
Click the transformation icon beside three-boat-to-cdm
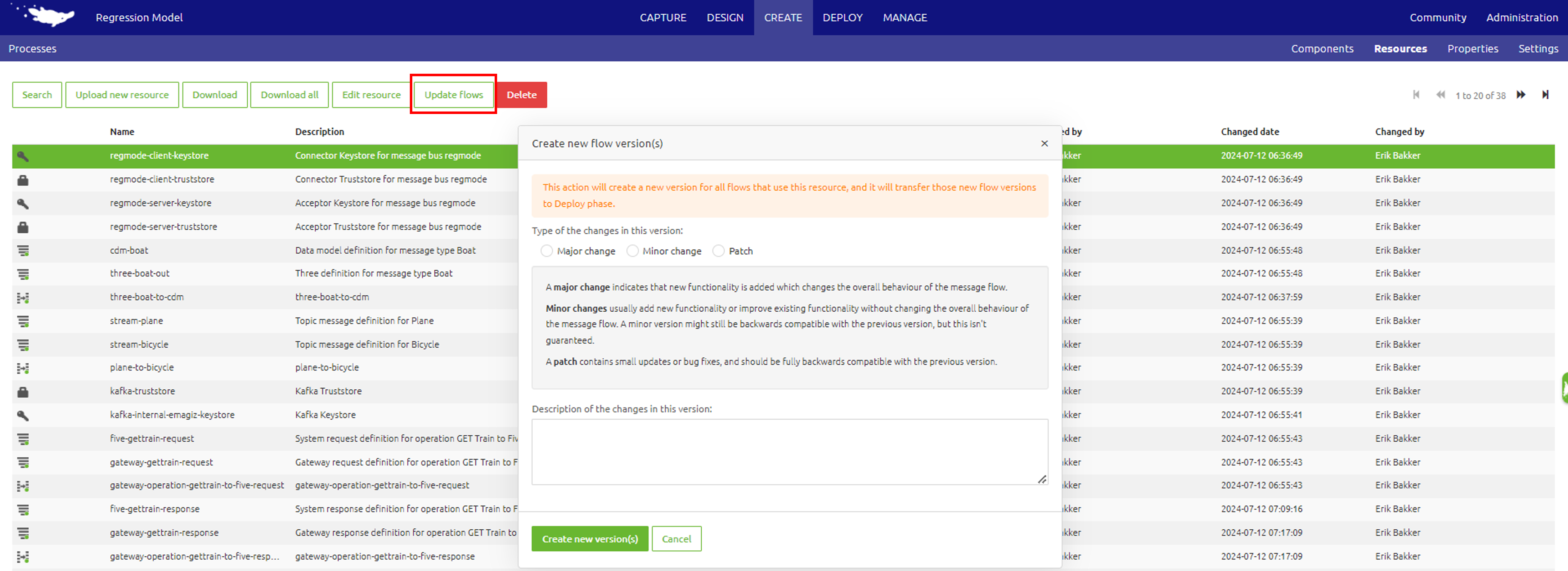[22, 298]
